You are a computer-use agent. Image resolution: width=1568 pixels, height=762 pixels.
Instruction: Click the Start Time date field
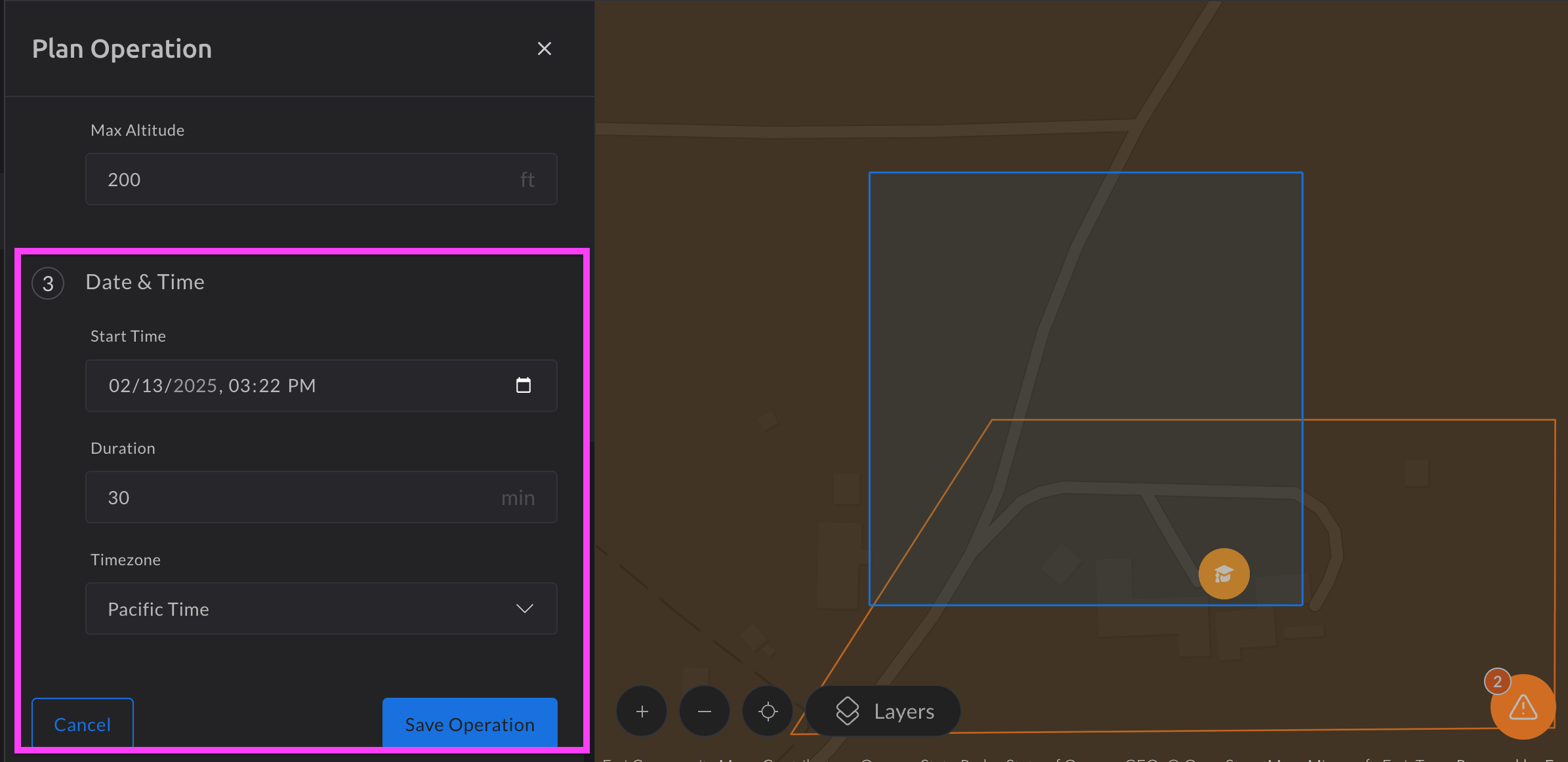click(x=321, y=386)
